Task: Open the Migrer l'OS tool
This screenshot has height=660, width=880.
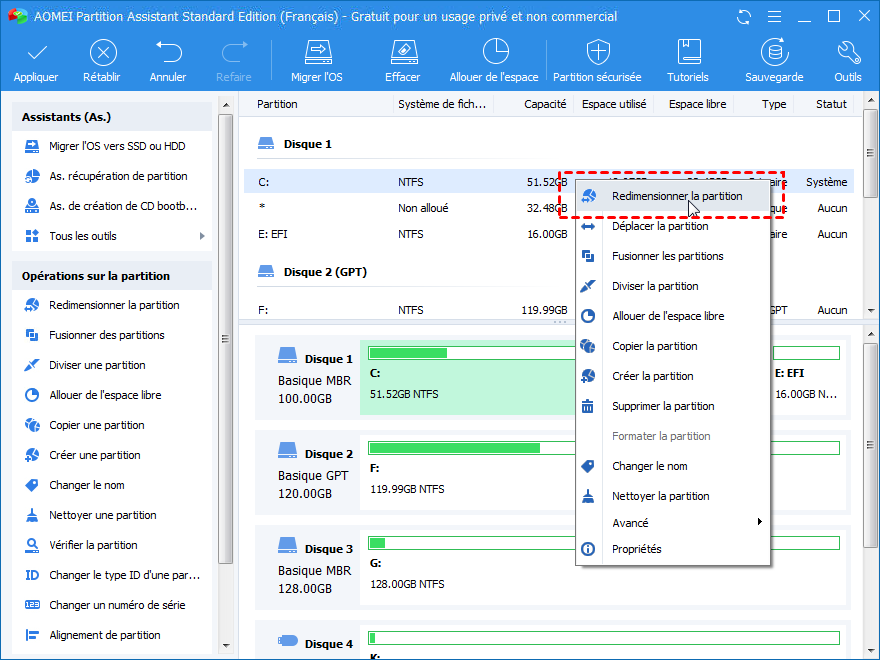Action: point(317,53)
